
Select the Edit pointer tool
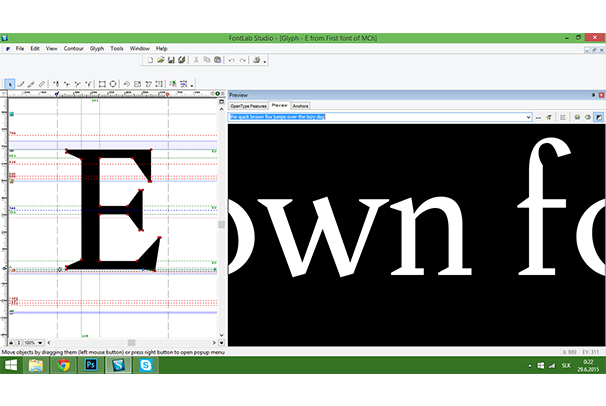tap(9, 84)
